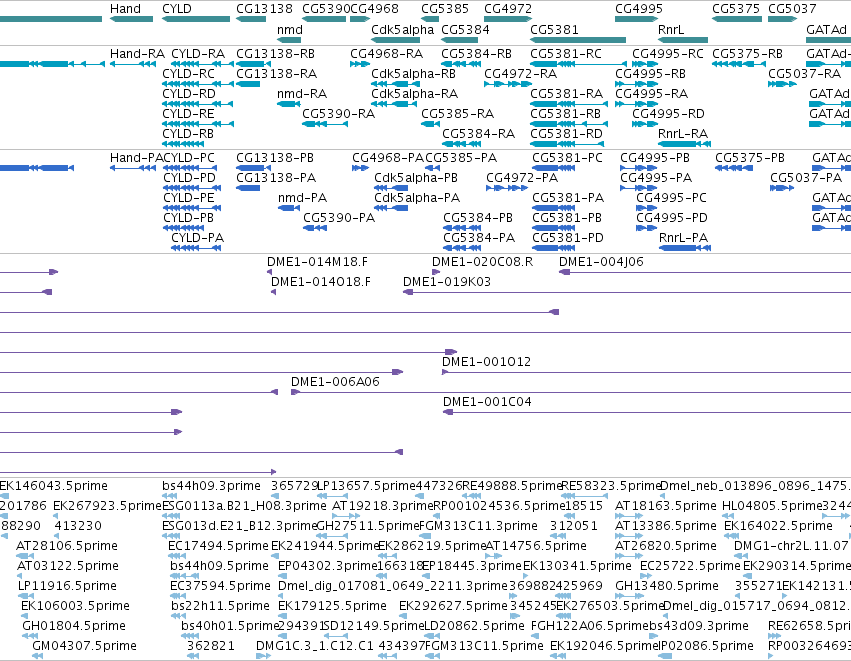Click the CG5381-RC transcript label

point(566,54)
